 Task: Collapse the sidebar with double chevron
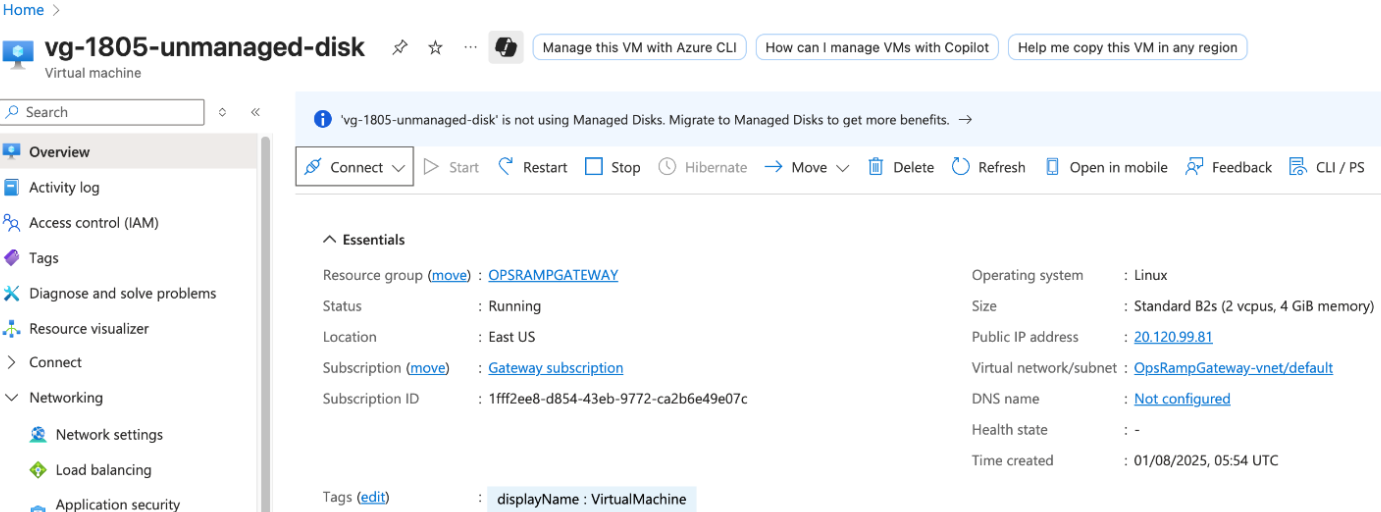(255, 112)
